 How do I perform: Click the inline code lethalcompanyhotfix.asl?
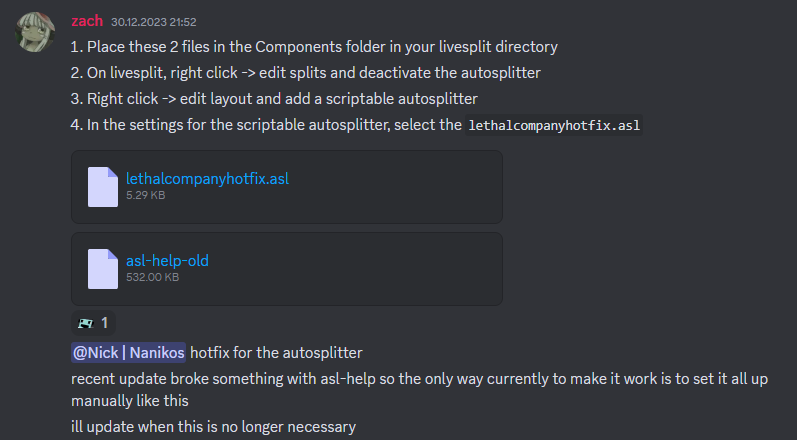coord(554,125)
